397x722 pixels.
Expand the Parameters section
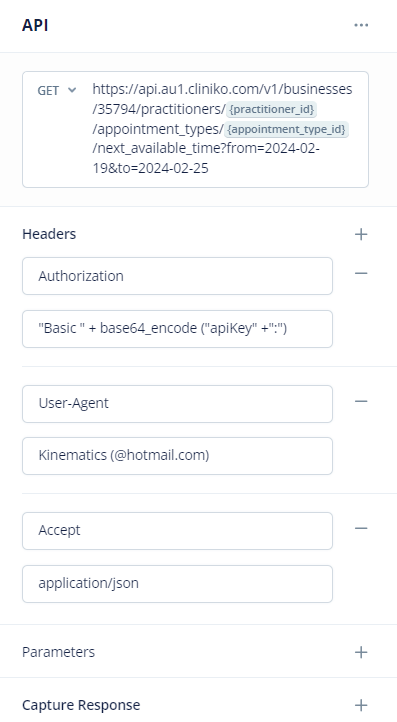pos(58,652)
